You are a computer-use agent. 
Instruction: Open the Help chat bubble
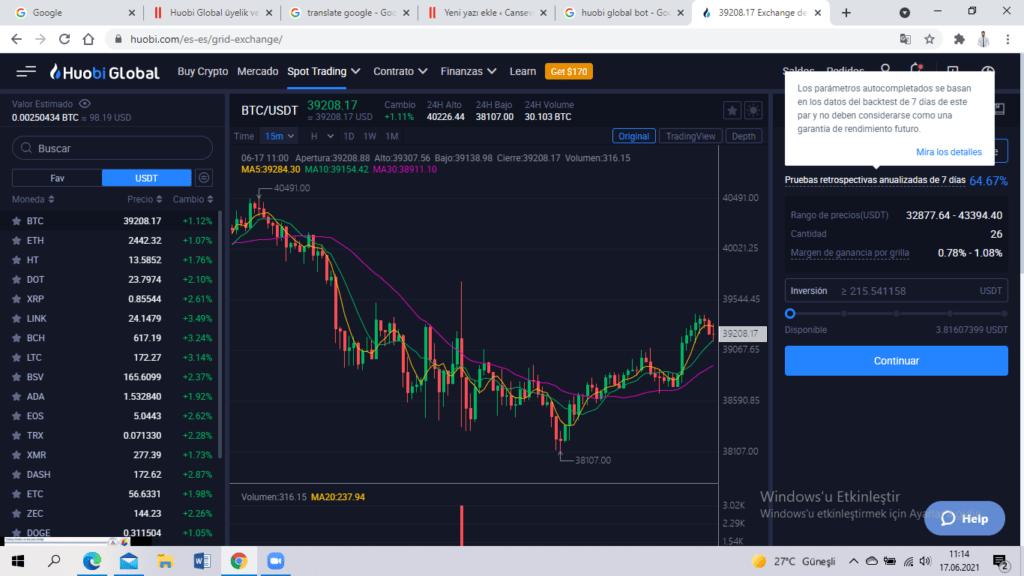tap(965, 519)
